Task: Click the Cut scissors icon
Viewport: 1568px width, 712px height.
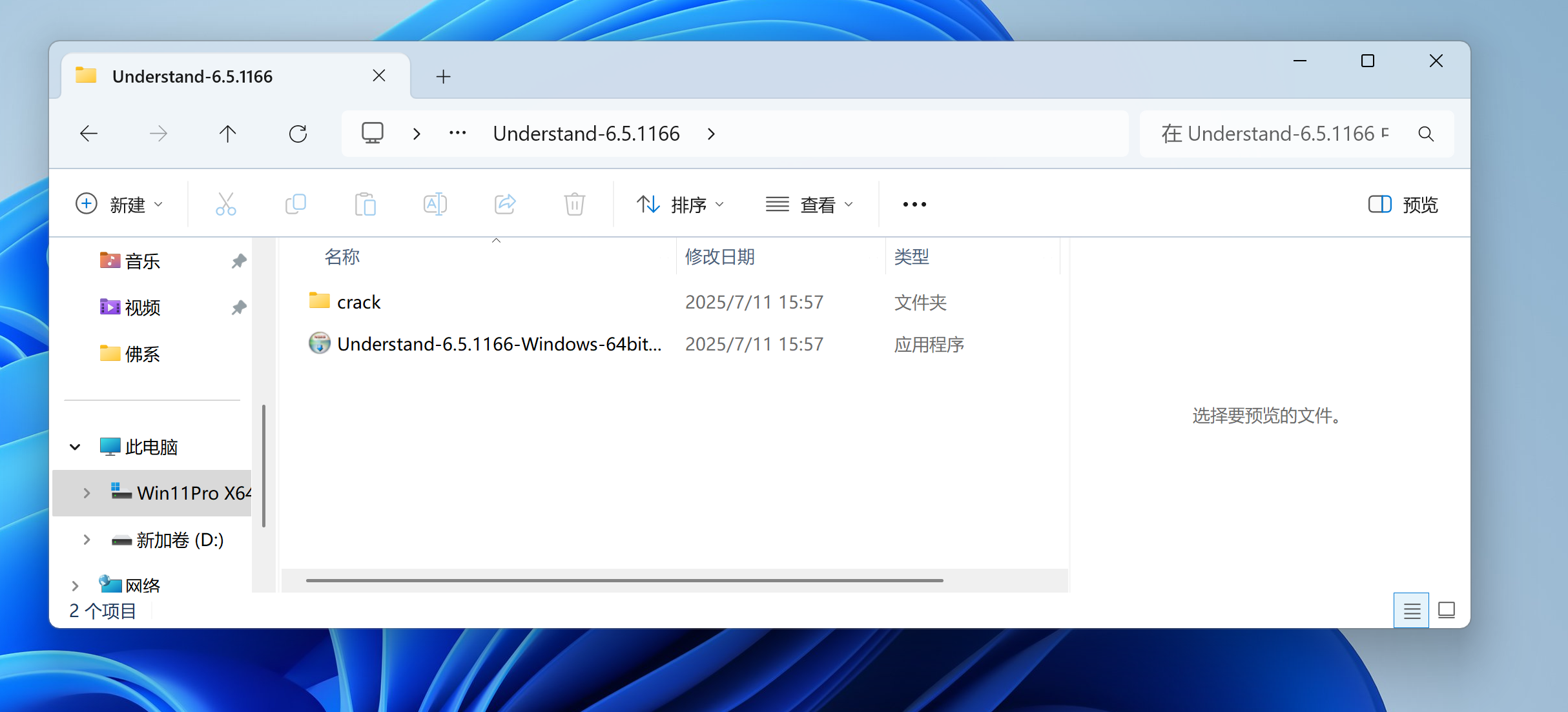Action: [225, 204]
